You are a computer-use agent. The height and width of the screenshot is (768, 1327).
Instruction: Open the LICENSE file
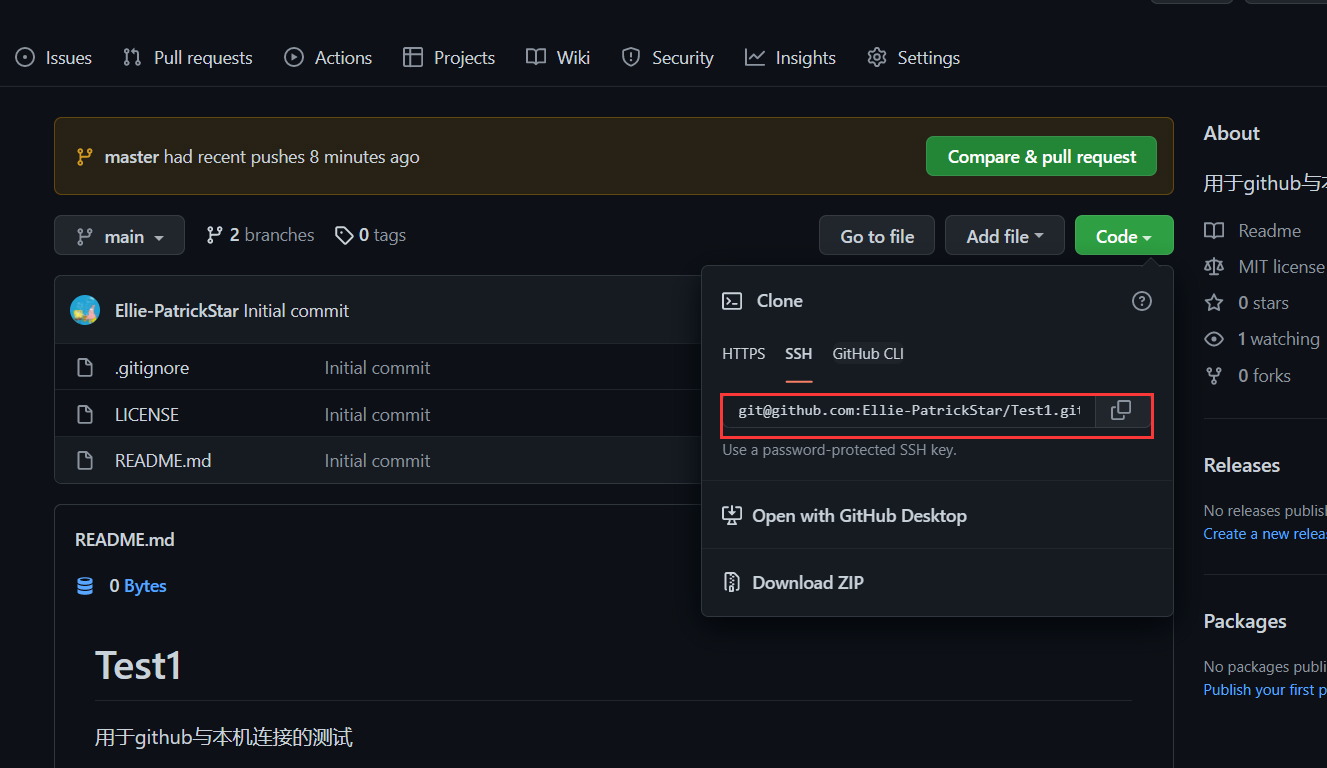[x=147, y=415]
